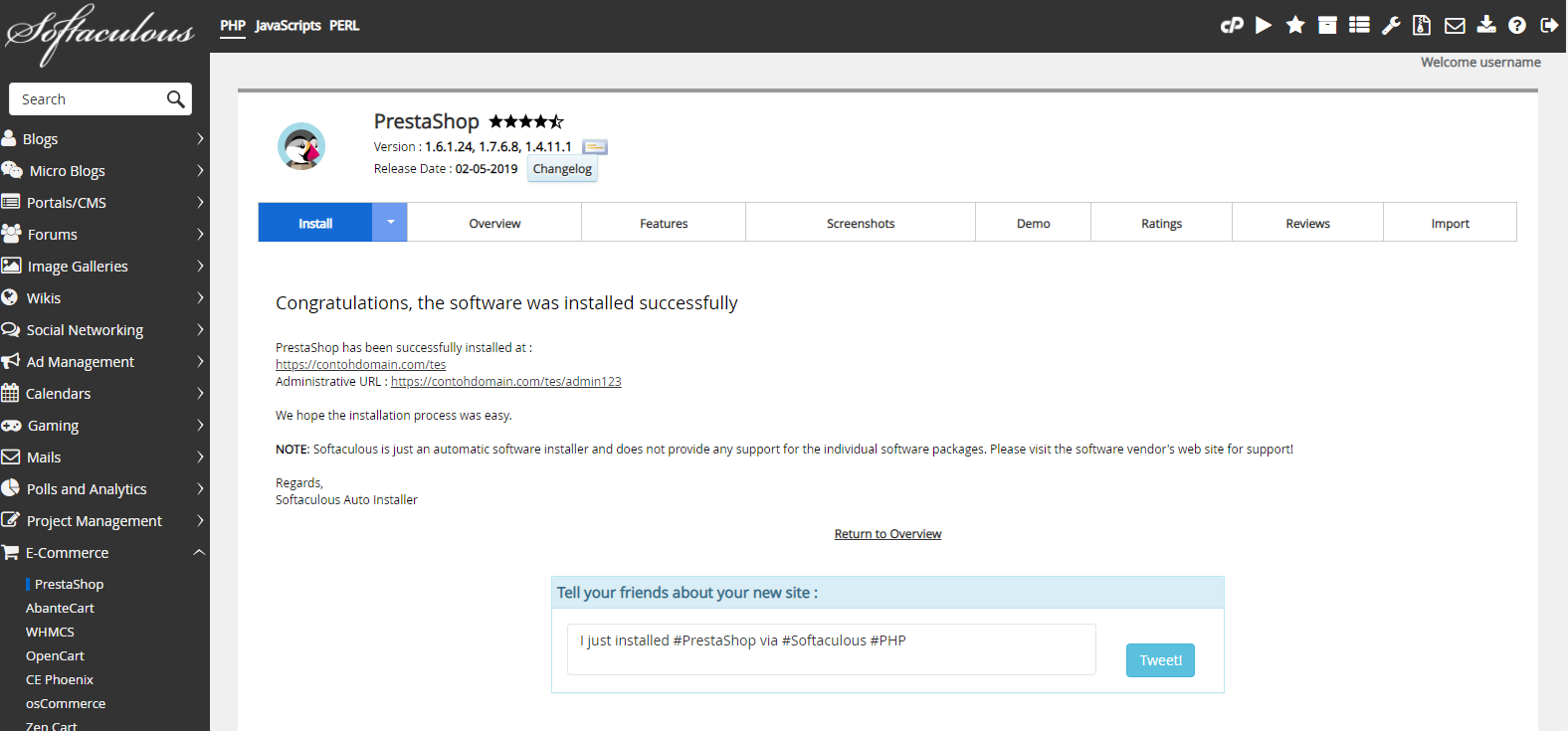
Task: Open demos with the play icon
Action: click(1264, 25)
